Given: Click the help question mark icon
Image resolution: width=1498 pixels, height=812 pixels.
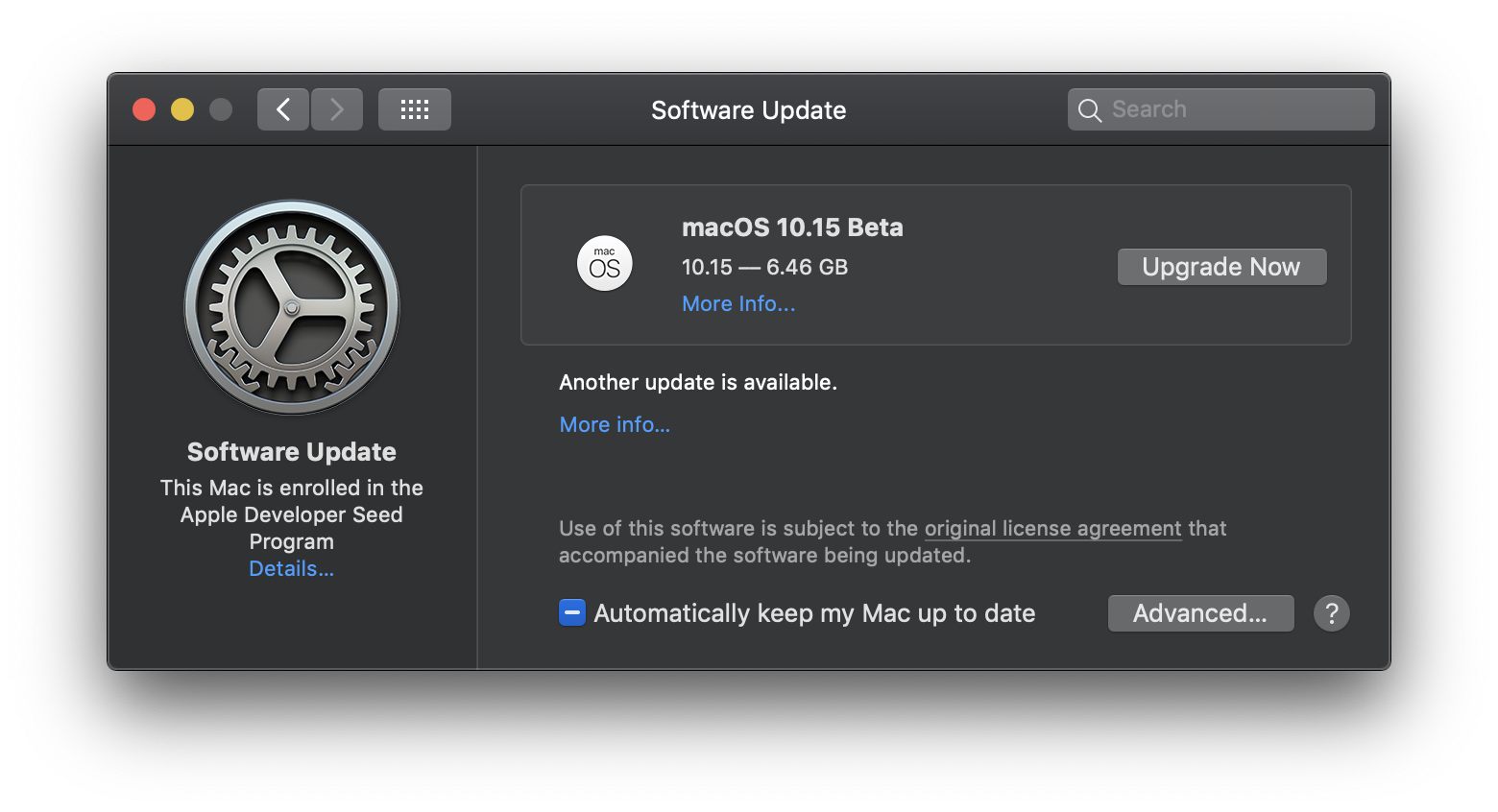Looking at the screenshot, I should (x=1332, y=612).
